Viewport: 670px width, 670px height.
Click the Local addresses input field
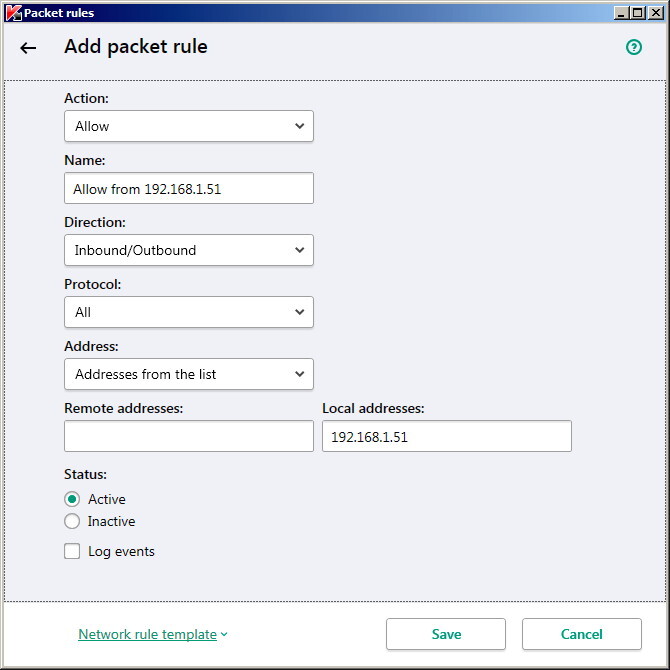click(446, 436)
